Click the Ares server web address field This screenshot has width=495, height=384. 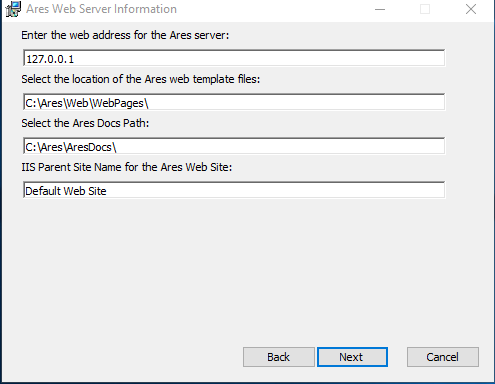pyautogui.click(x=234, y=58)
